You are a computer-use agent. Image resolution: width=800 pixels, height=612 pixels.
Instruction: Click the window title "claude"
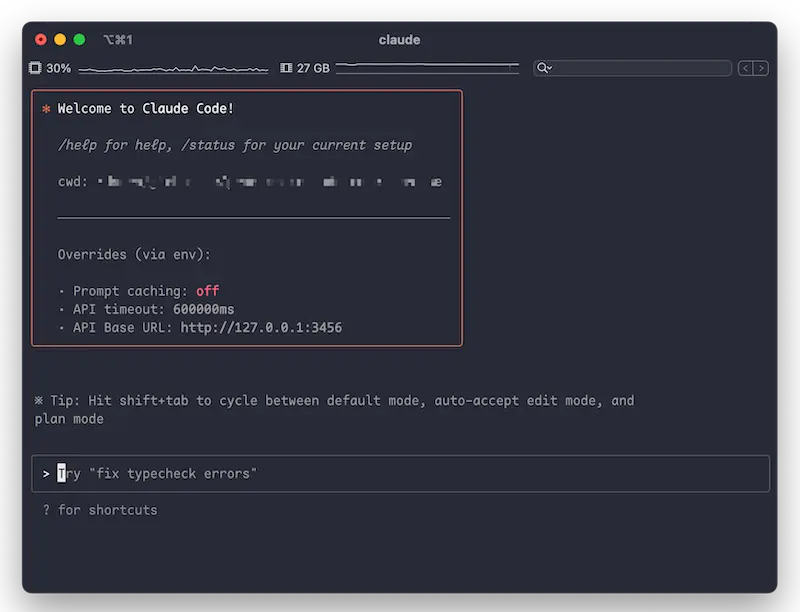(x=399, y=40)
